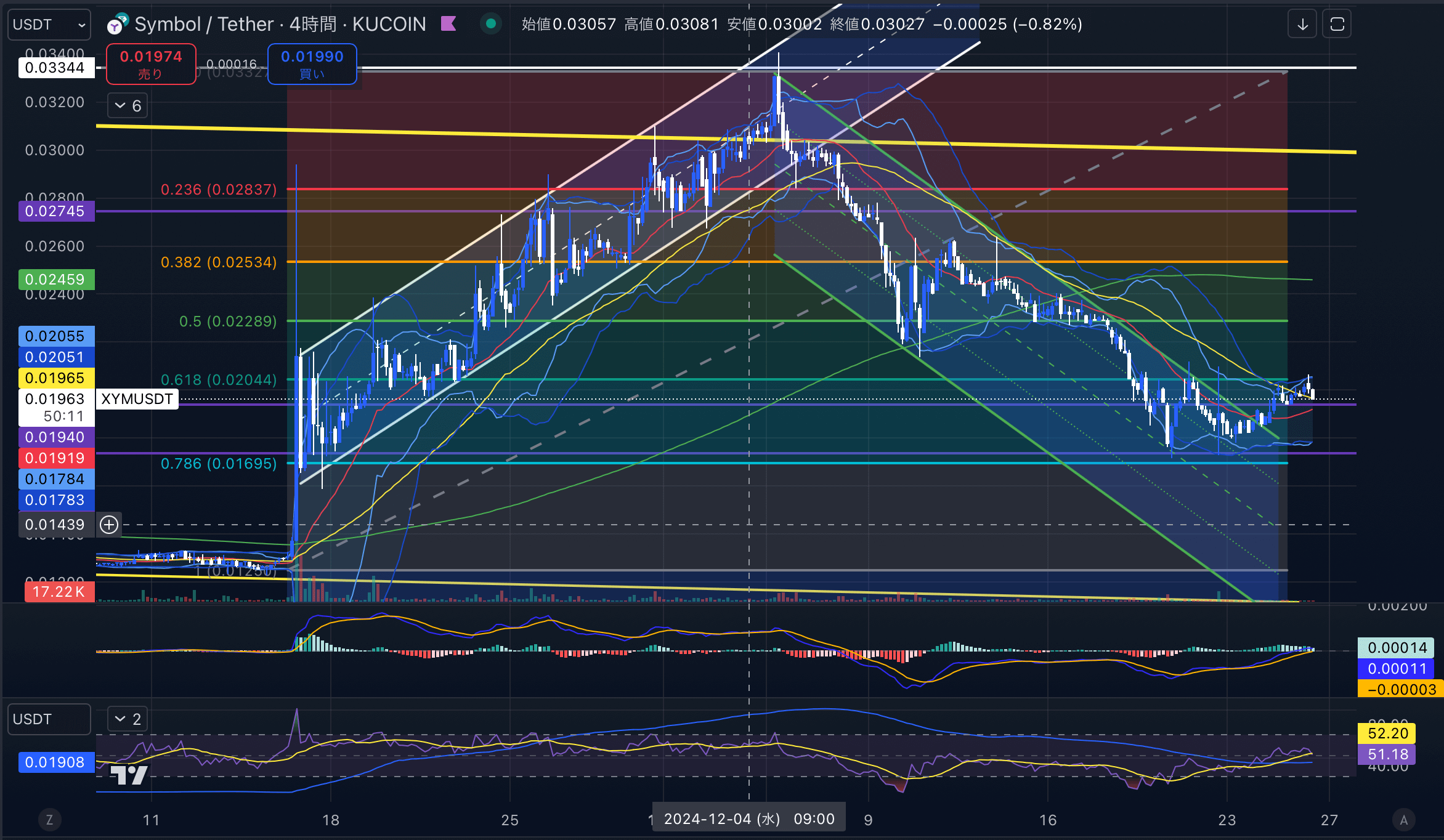Open the USDT currency dropdown at top left
Viewport: 1444px width, 840px height.
[x=49, y=25]
